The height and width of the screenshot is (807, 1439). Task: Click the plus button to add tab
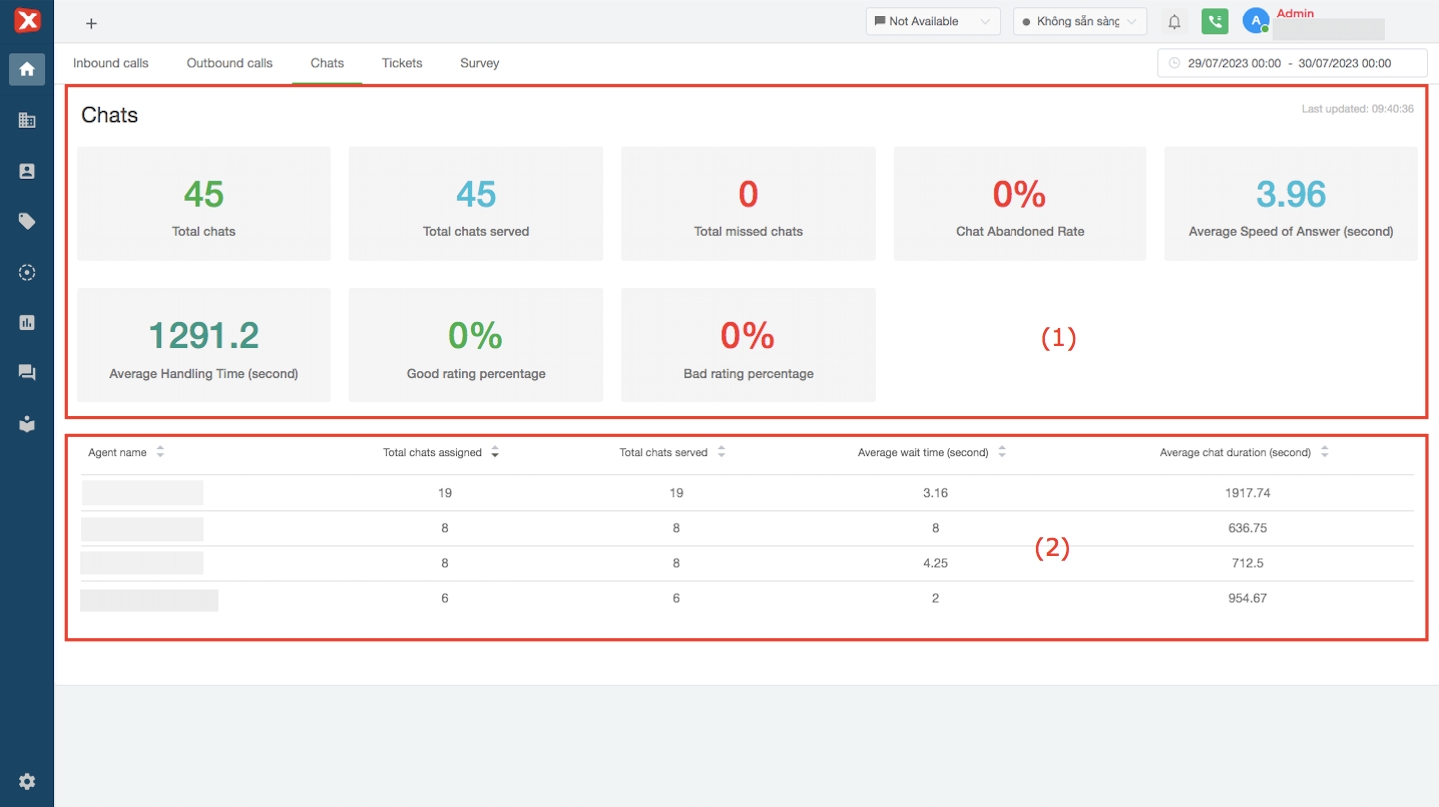(x=91, y=23)
